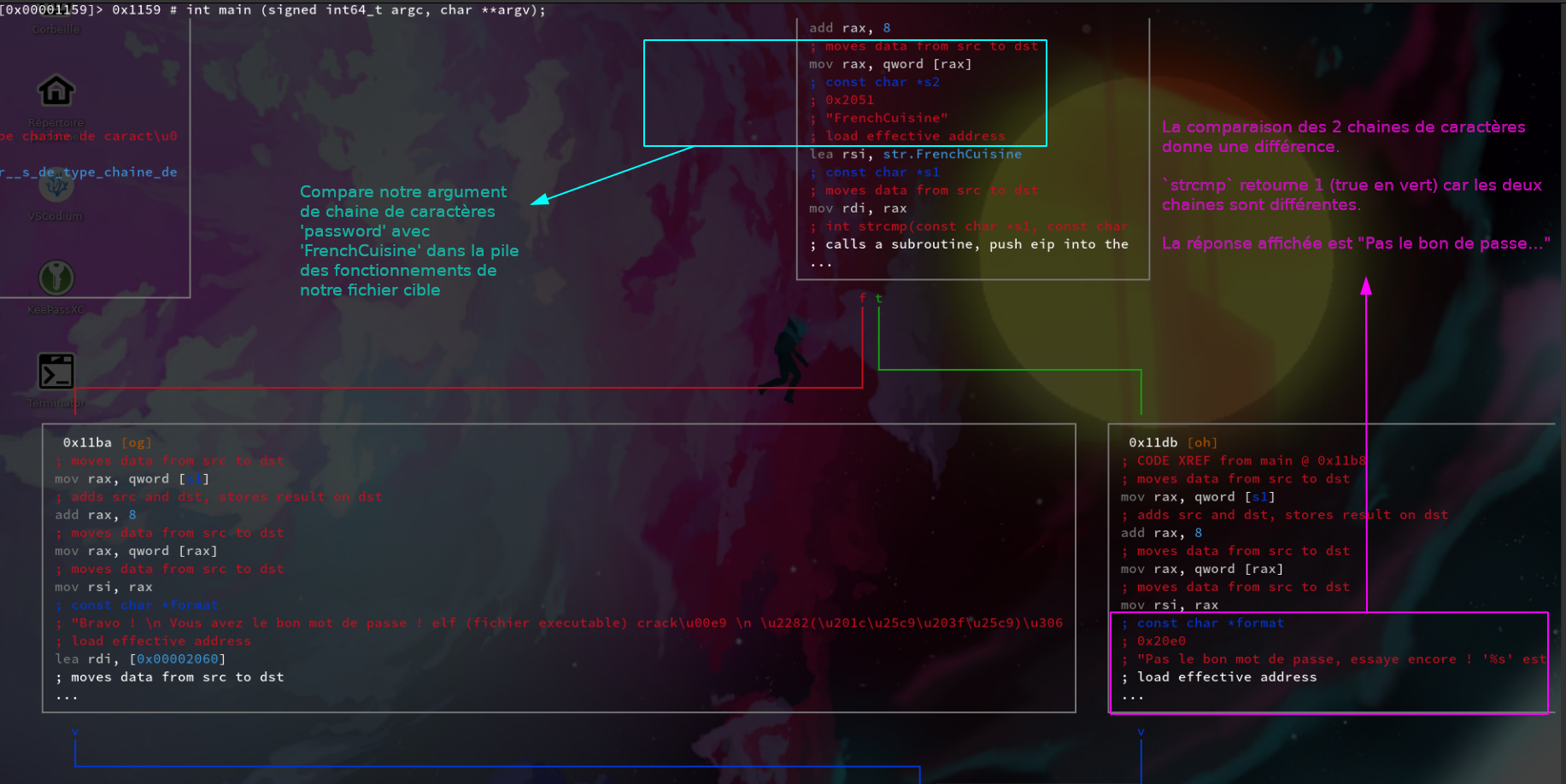Screen dimensions: 1566x784
Task: Click the cyan arrow's arrowhead tip
Action: (535, 202)
